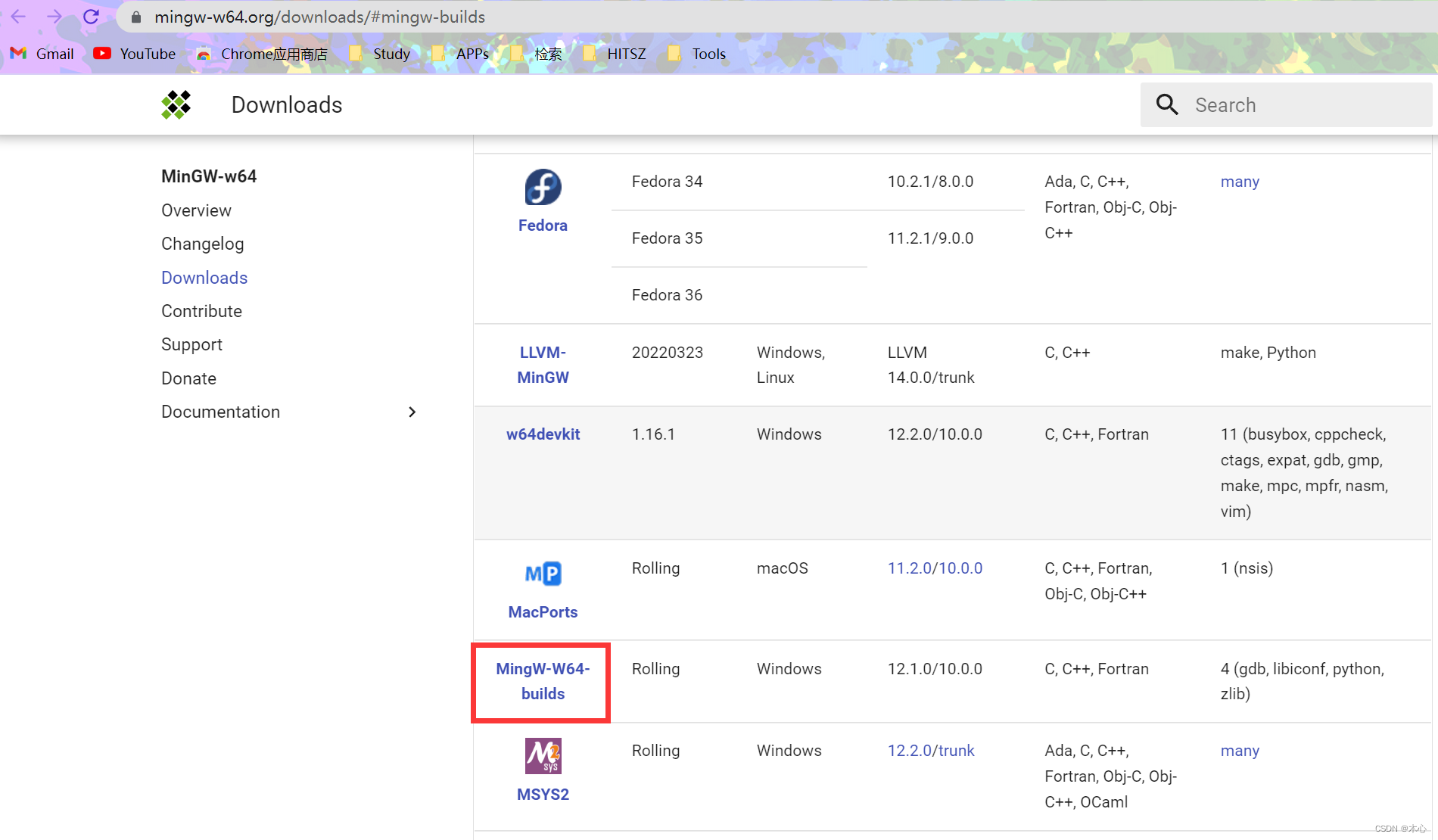Select Downloads in sidebar
This screenshot has height=840, width=1438.
(204, 278)
